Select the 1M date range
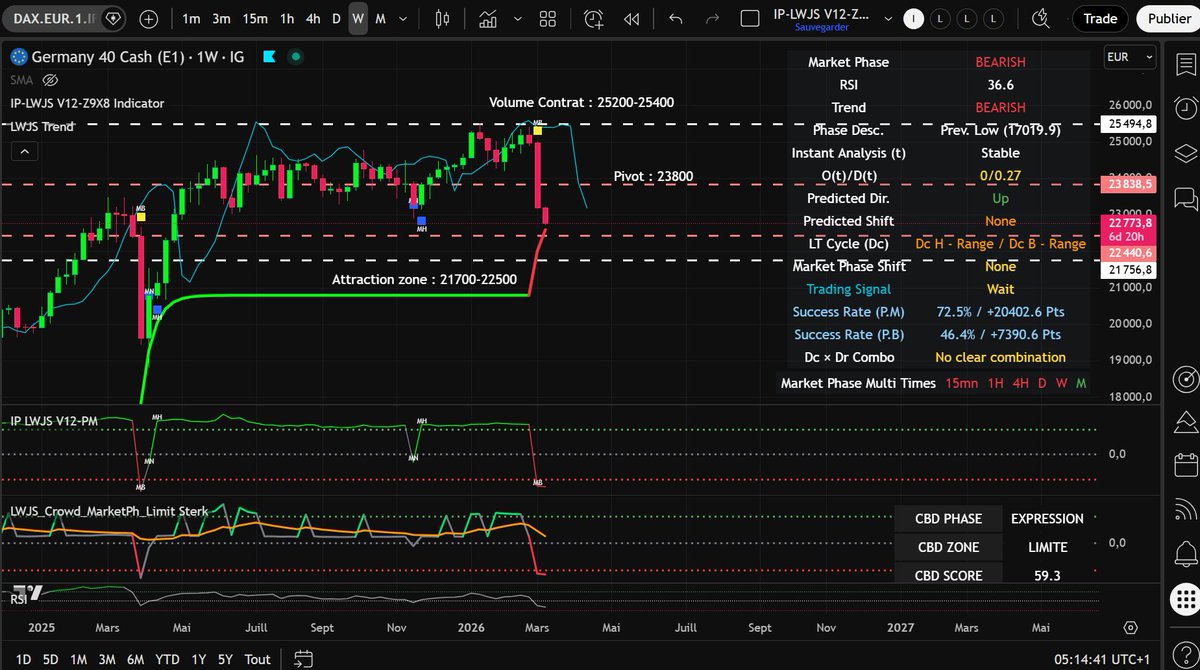This screenshot has height=670, width=1200. click(x=78, y=659)
